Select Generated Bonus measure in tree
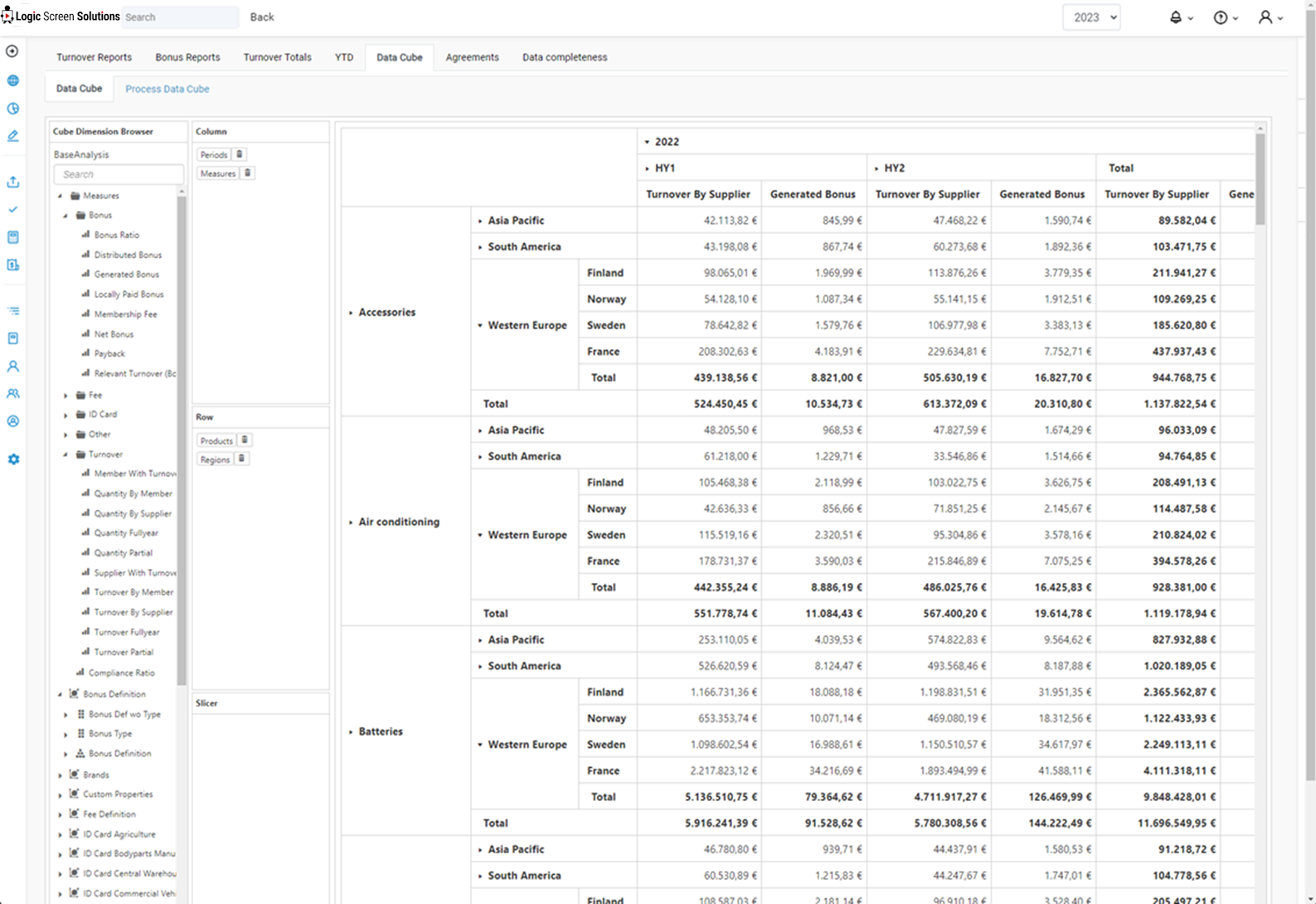 (x=126, y=275)
